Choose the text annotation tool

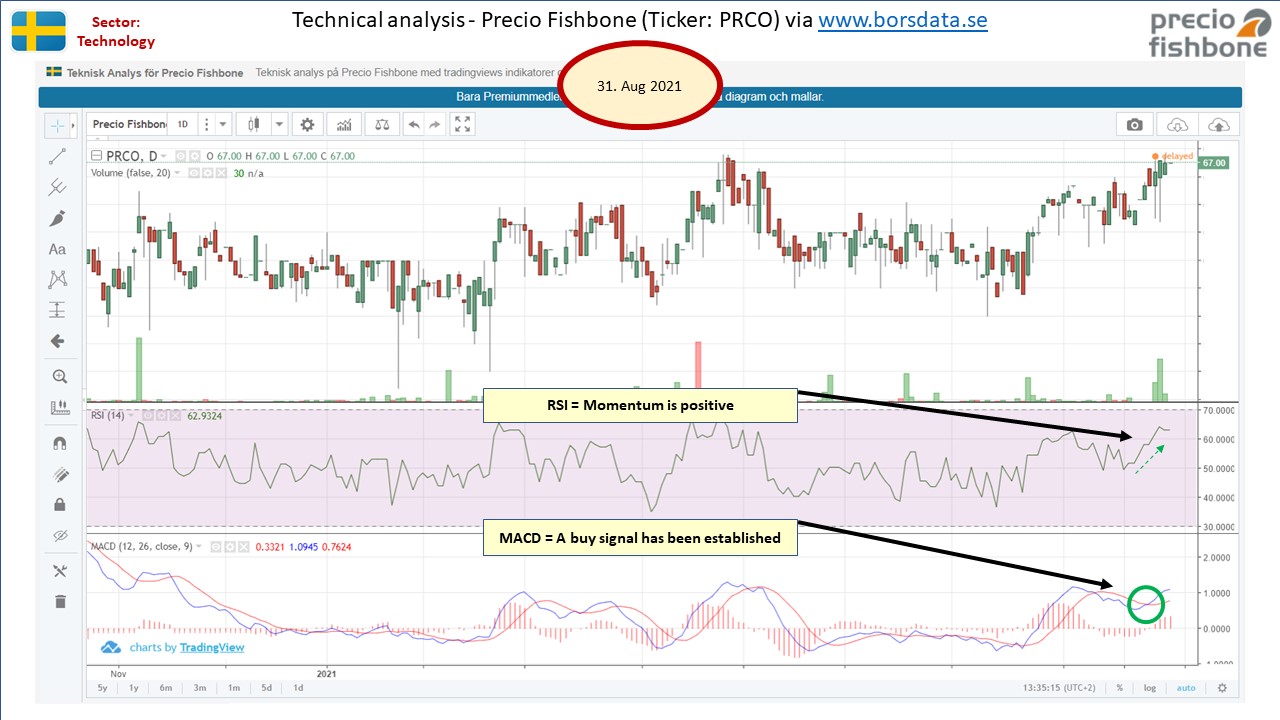tap(57, 249)
